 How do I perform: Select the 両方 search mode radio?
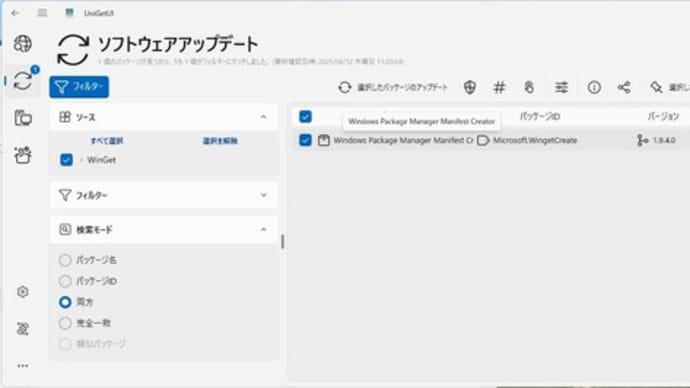pyautogui.click(x=65, y=302)
